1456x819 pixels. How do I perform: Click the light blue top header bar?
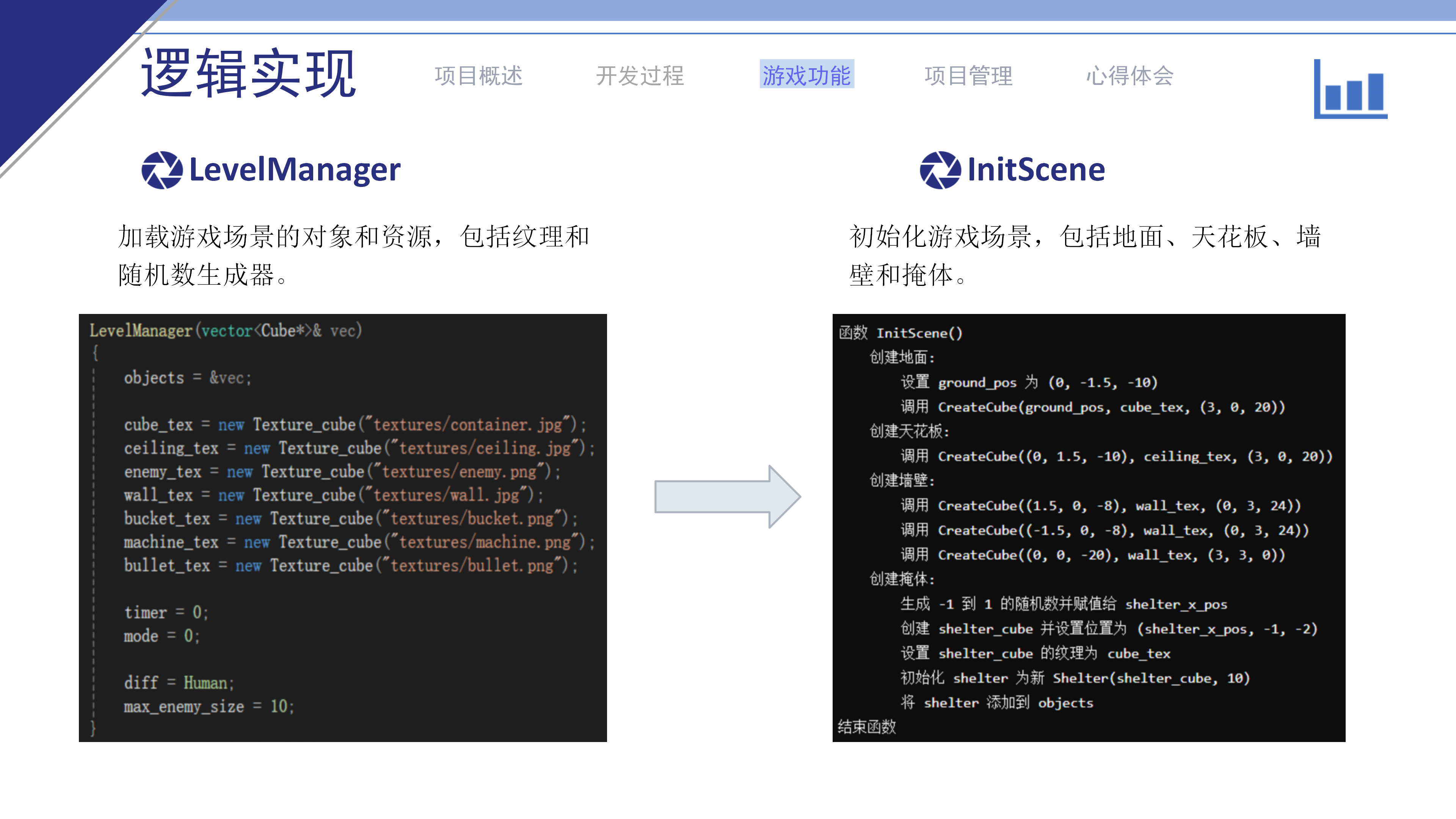point(791,10)
